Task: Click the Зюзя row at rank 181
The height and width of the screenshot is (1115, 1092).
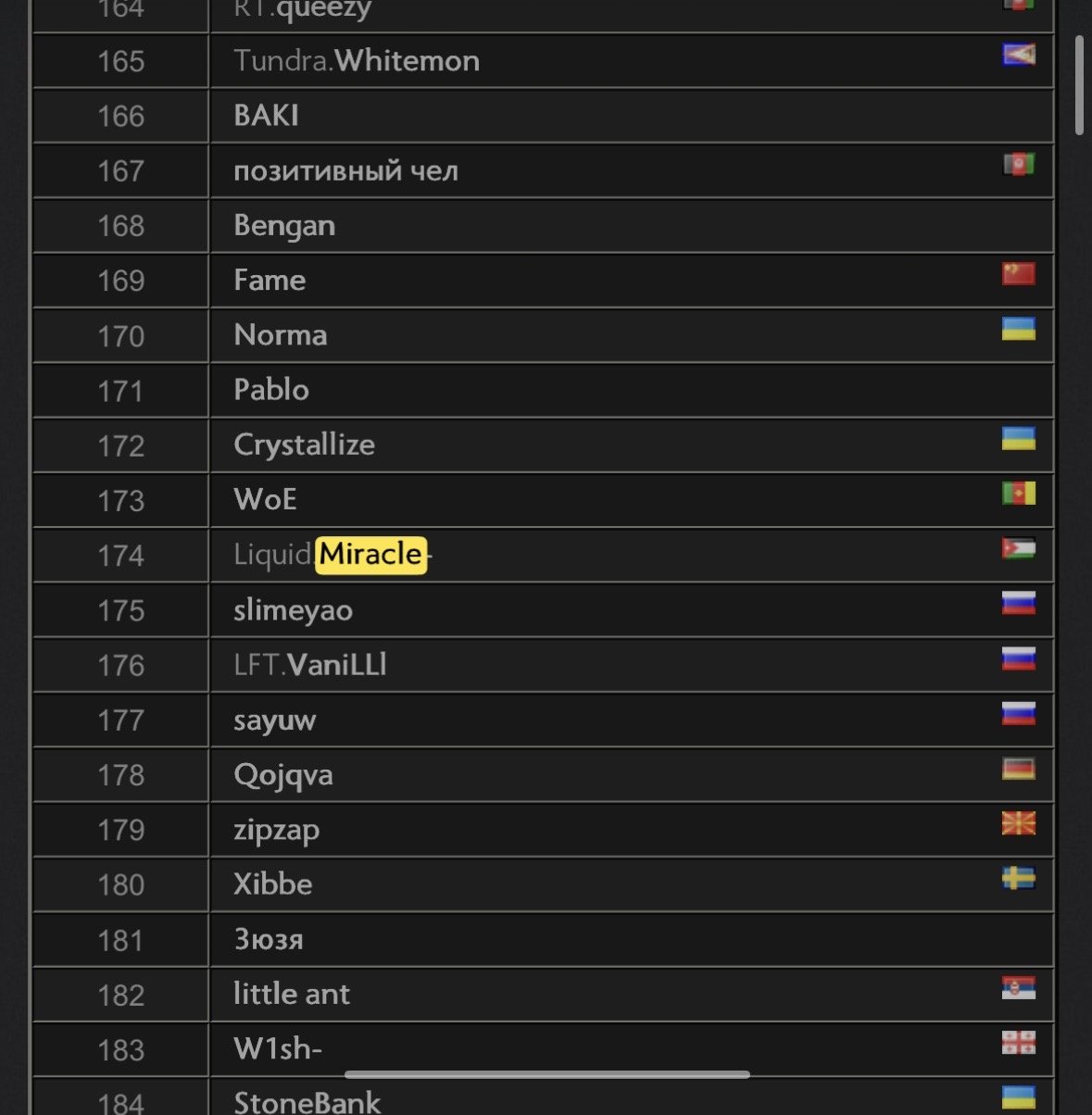Action: (269, 940)
